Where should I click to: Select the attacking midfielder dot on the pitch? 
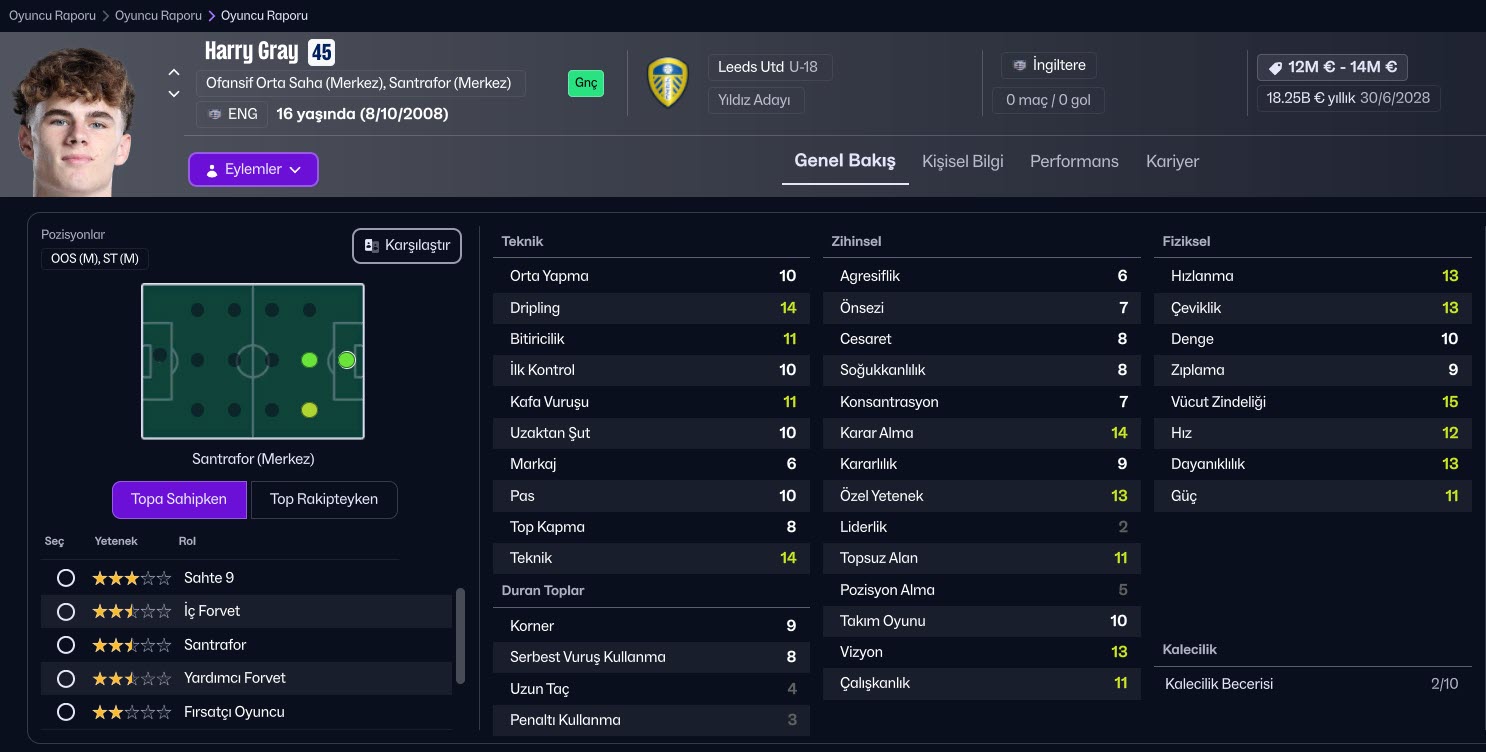click(309, 360)
